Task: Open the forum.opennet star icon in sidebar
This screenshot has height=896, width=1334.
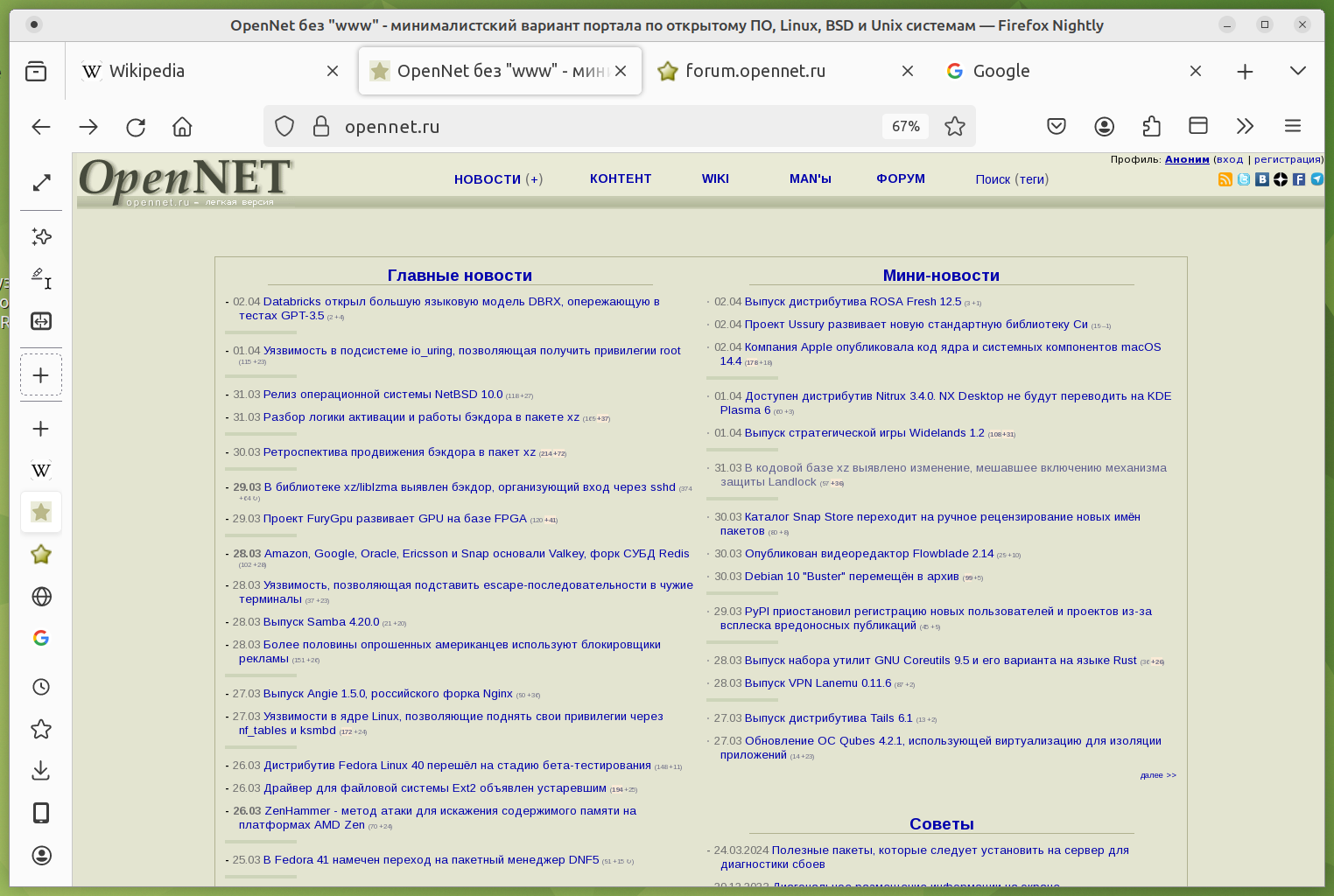Action: point(41,555)
